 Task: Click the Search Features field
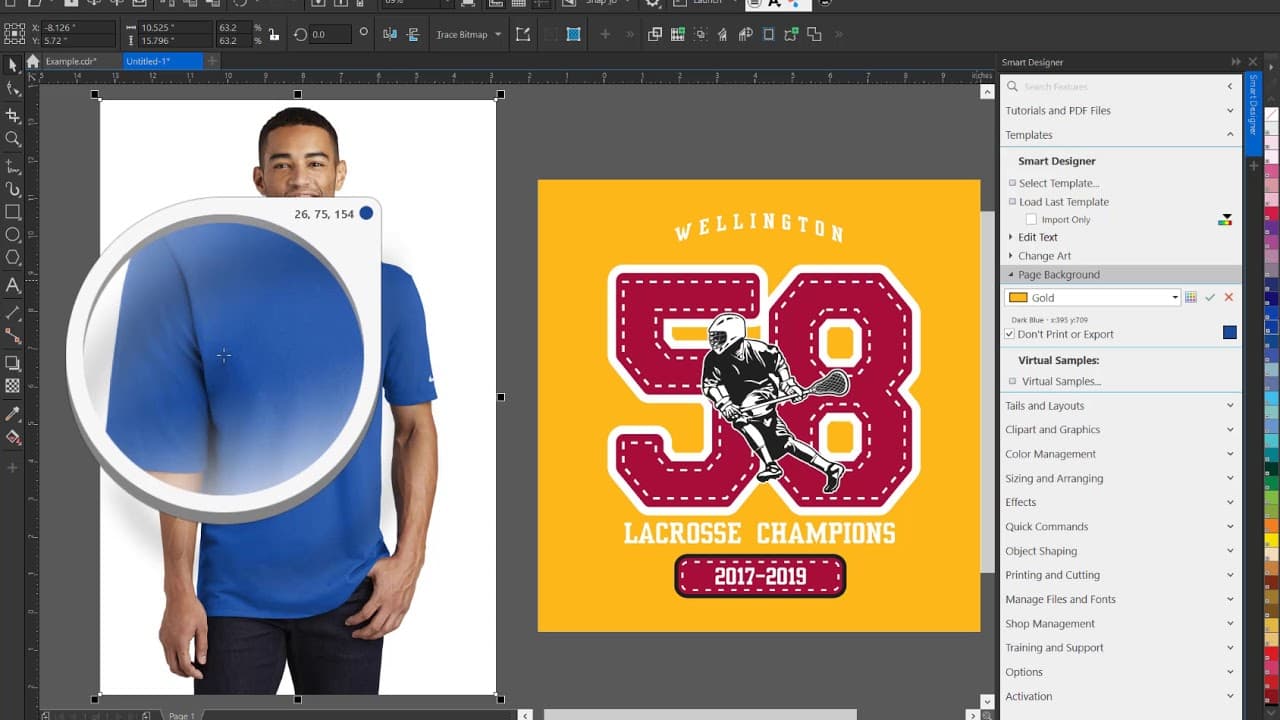coord(1115,86)
